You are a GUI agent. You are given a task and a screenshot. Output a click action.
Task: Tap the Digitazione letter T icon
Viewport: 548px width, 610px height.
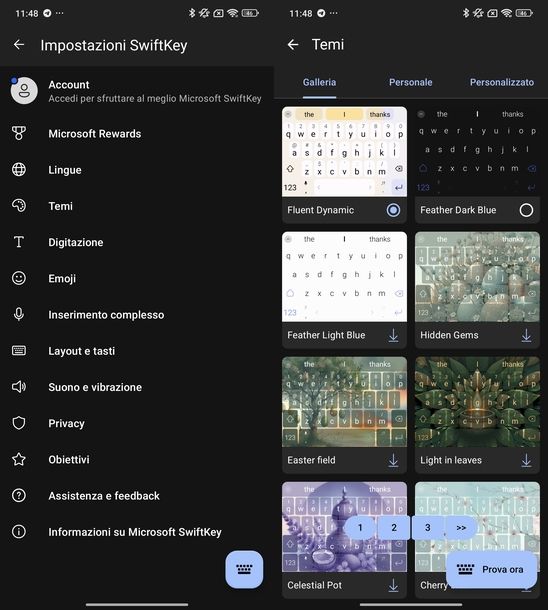coord(19,242)
